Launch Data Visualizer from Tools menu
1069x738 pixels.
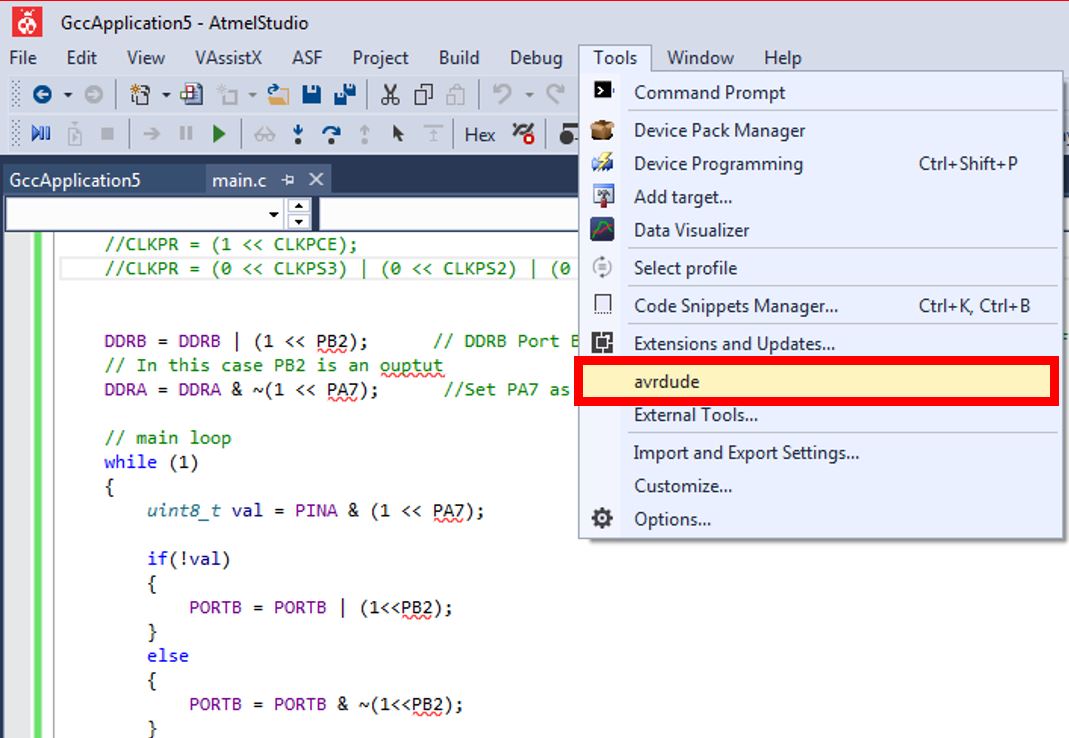click(820, 230)
